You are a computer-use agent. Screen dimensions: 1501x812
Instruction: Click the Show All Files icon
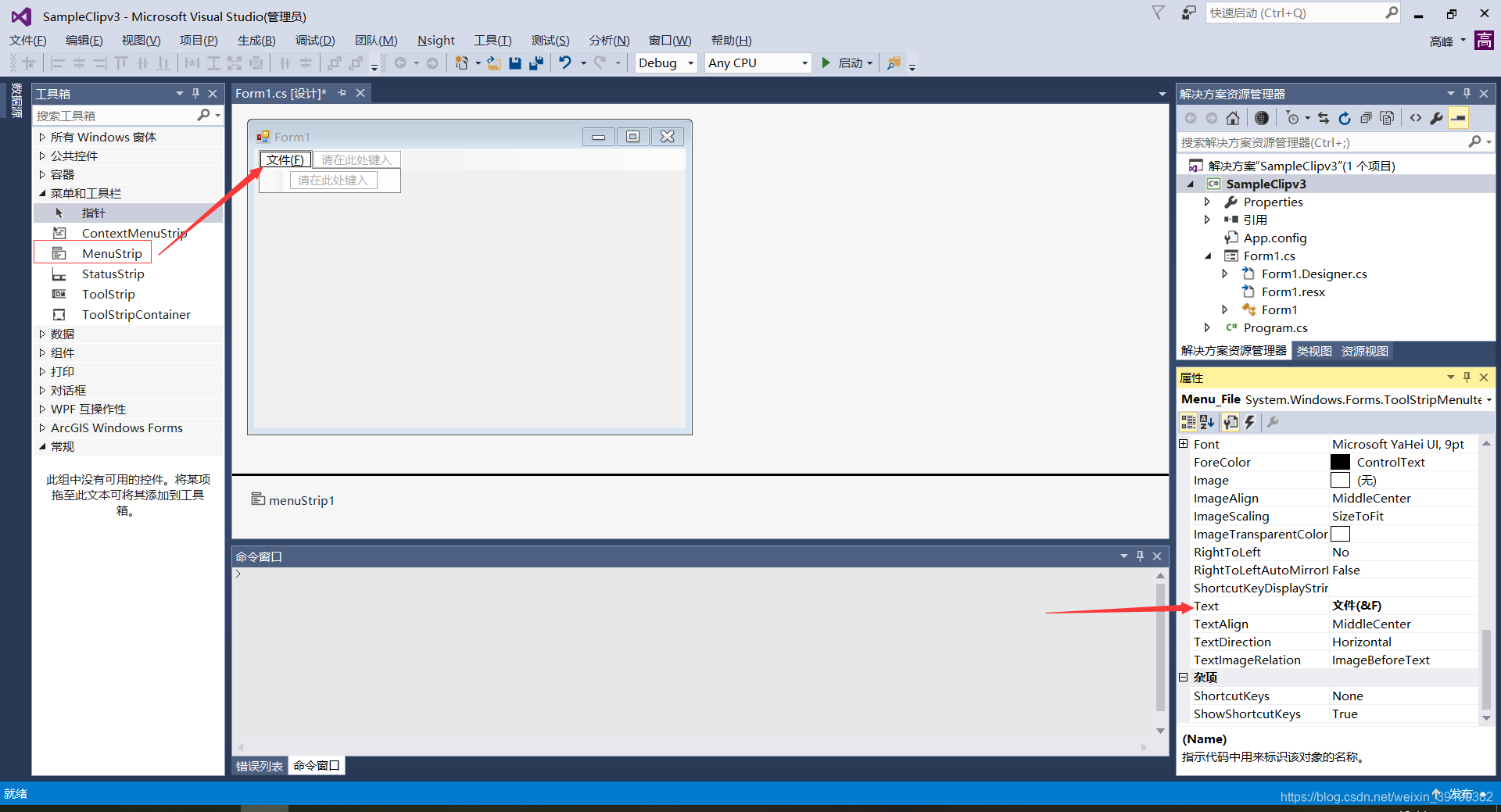pyautogui.click(x=1387, y=118)
